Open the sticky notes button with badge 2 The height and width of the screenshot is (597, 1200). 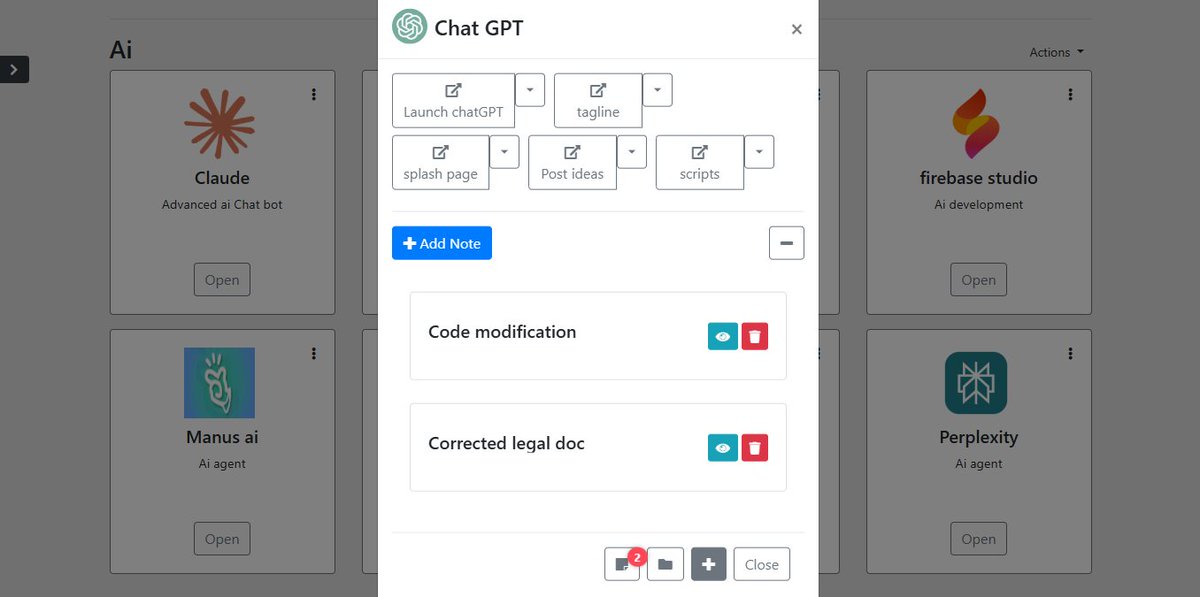point(622,564)
